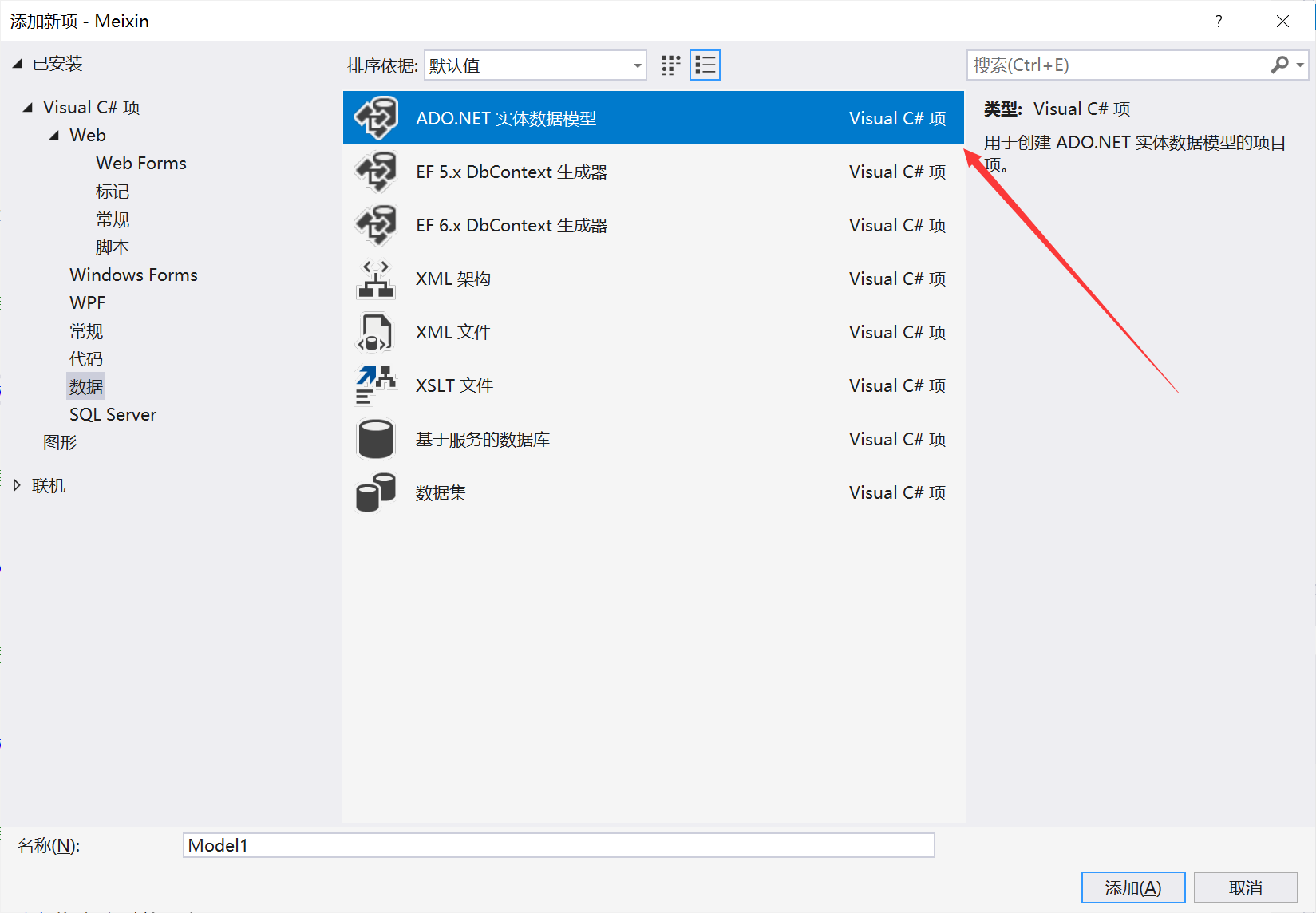This screenshot has width=1316, height=913.
Task: Select the 代码 category
Action: (x=86, y=359)
